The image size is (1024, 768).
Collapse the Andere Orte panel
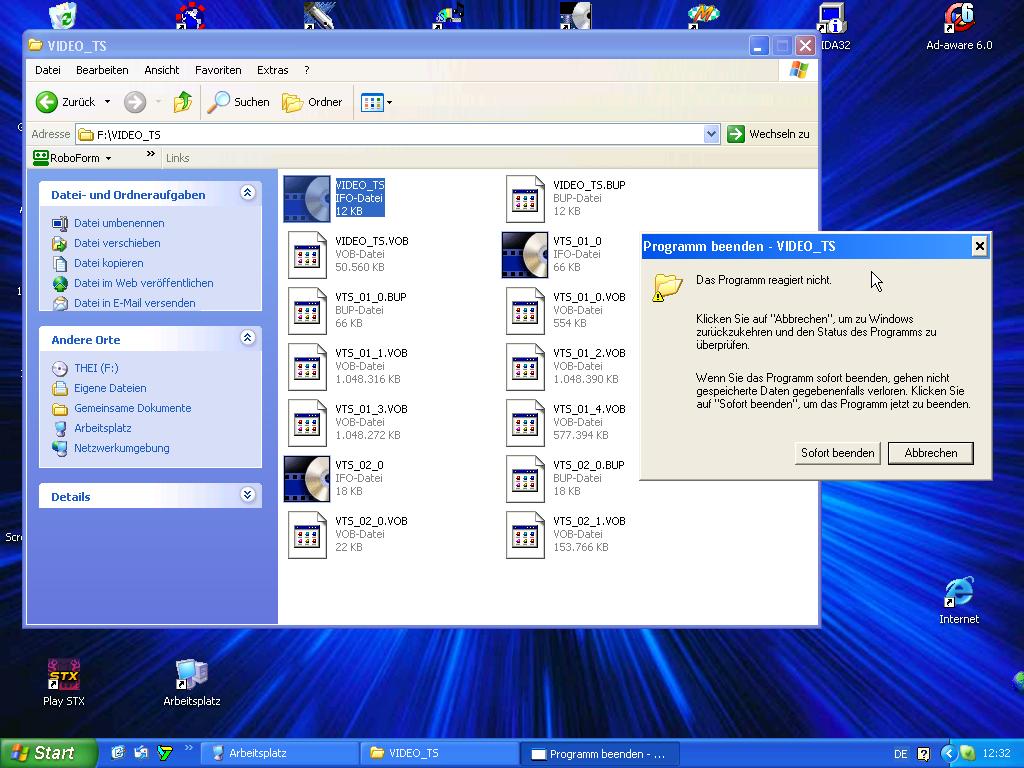click(248, 338)
